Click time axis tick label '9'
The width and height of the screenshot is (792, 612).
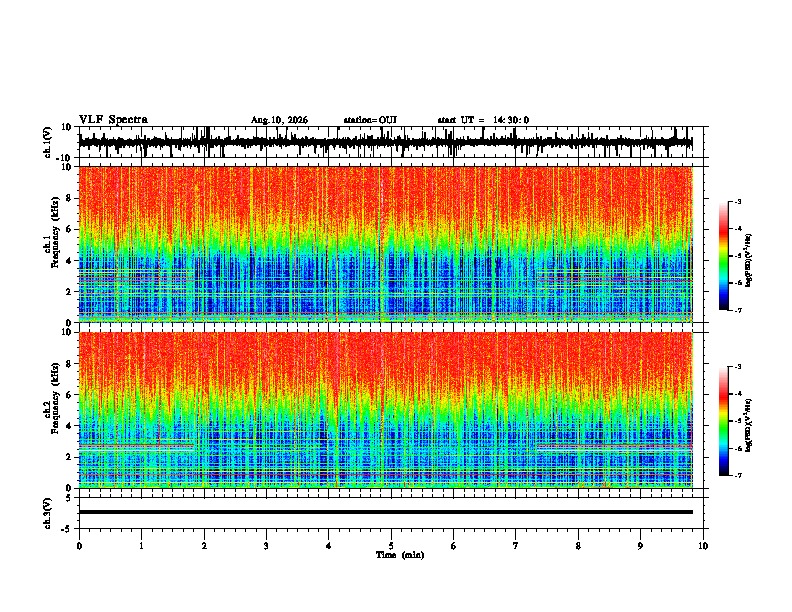[x=640, y=546]
